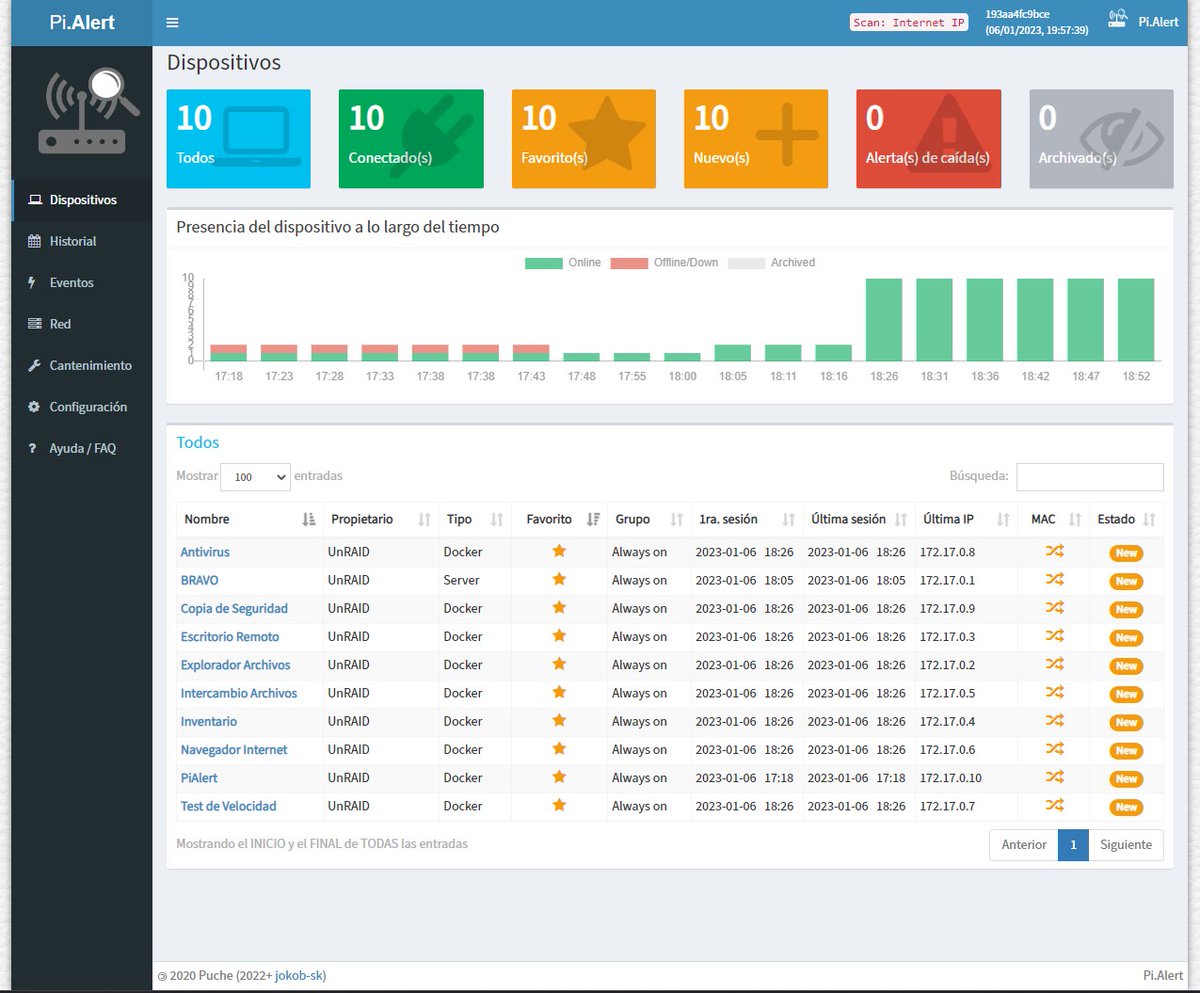
Task: Click the random MAC icon for BRAVO
Action: tap(1054, 579)
